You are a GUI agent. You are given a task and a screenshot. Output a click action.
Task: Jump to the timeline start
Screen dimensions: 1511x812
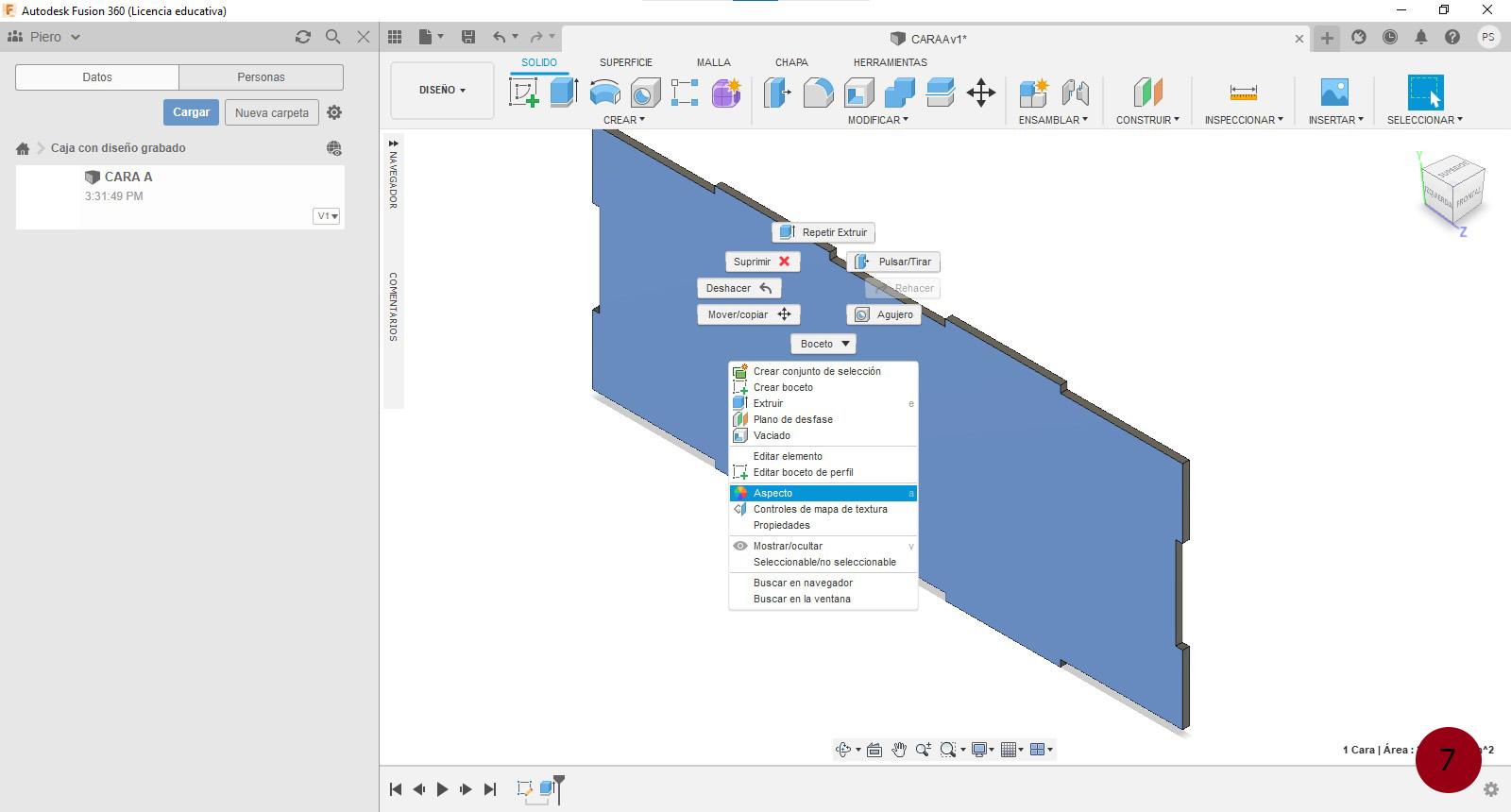coord(396,789)
